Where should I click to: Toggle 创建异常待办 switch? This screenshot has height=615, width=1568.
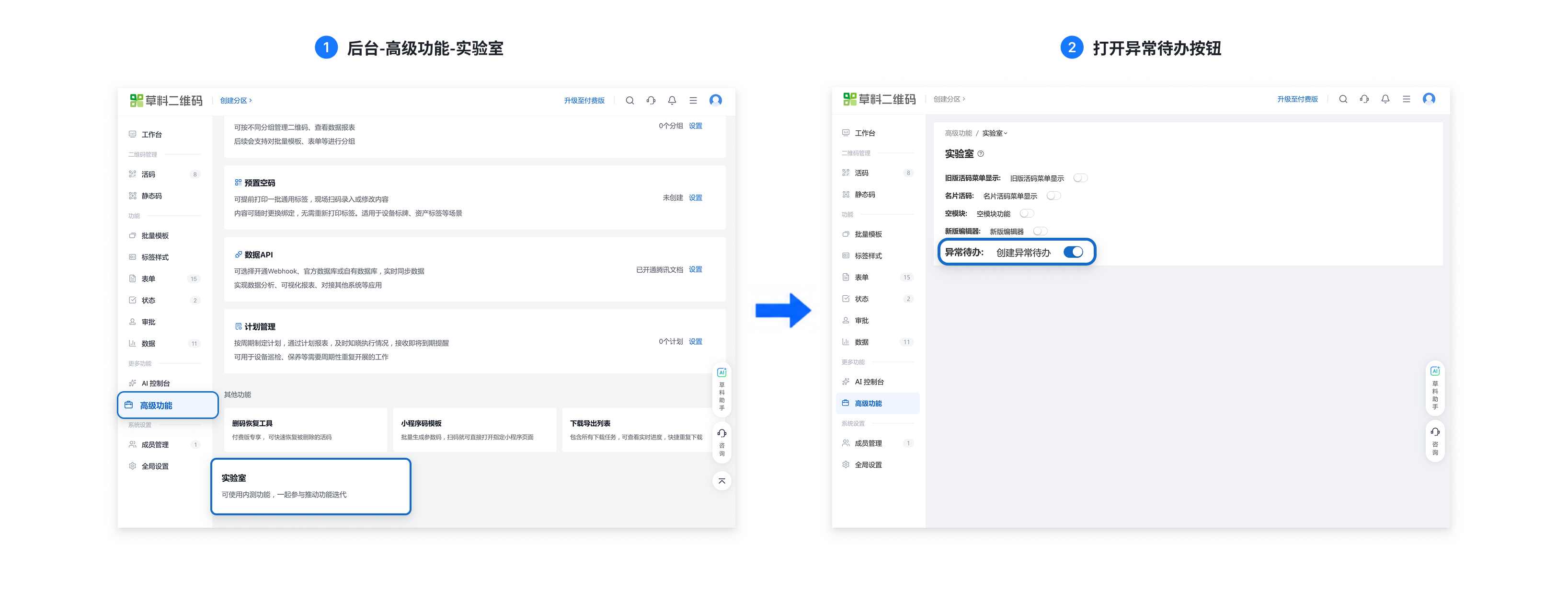coord(1073,252)
